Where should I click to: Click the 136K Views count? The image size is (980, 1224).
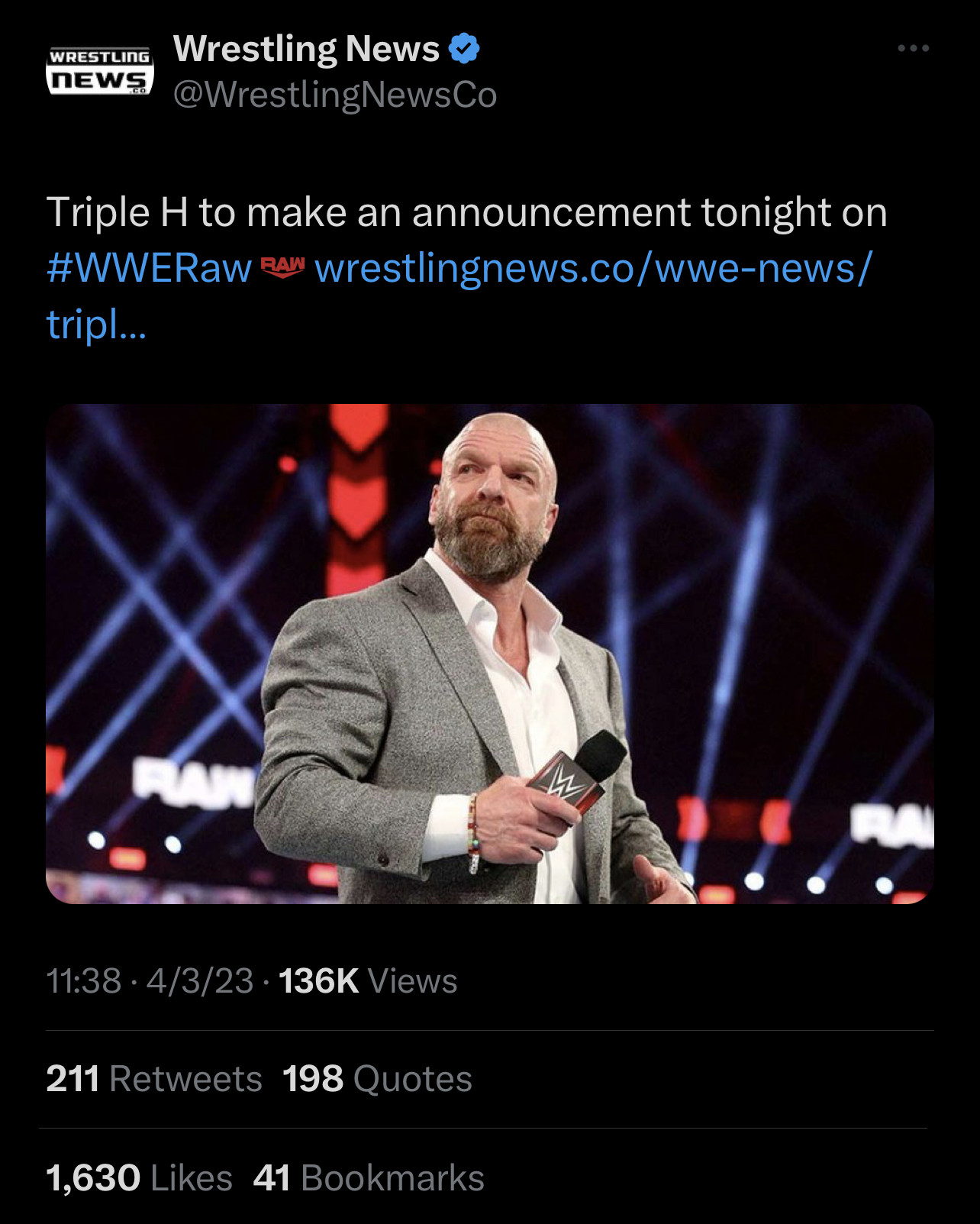[368, 980]
